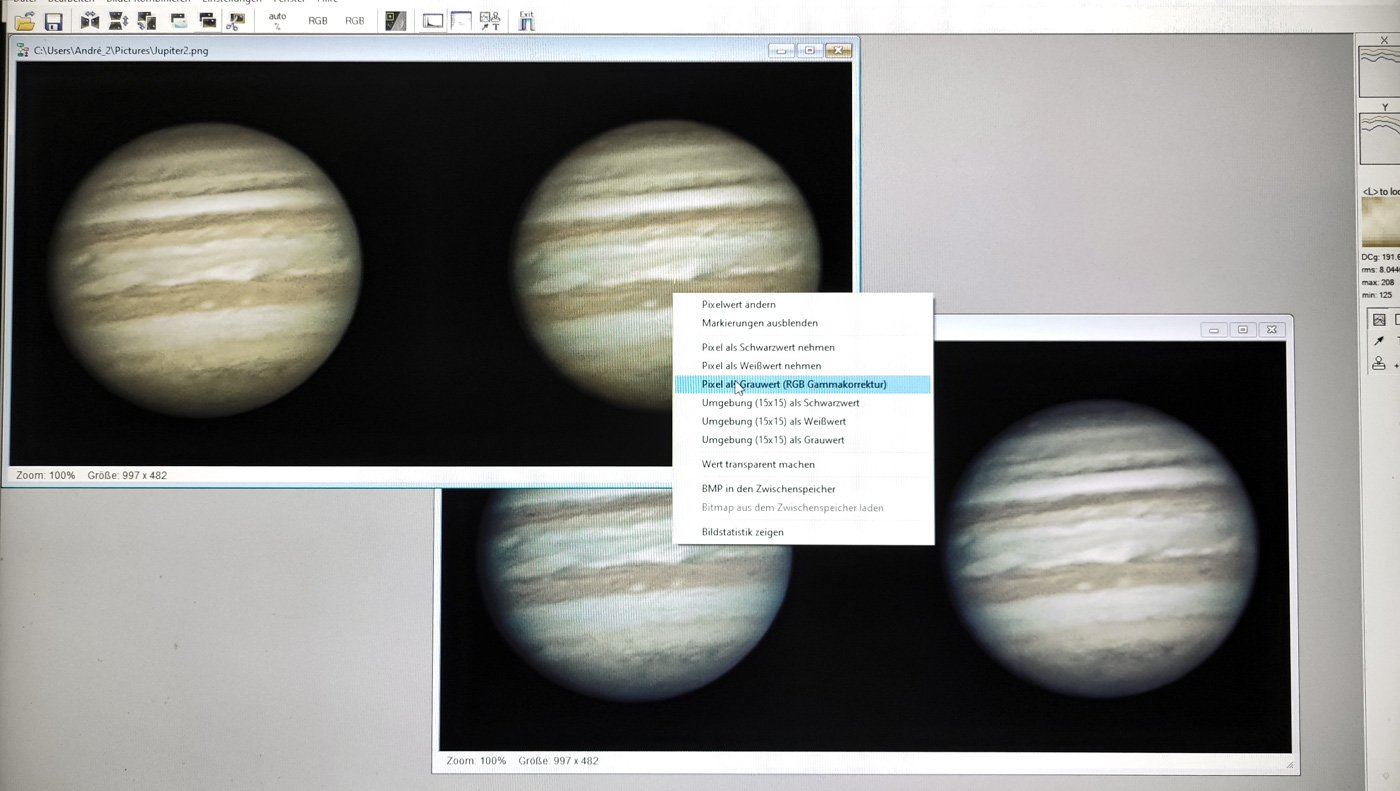
Task: Minimize the background image window
Action: [1214, 329]
